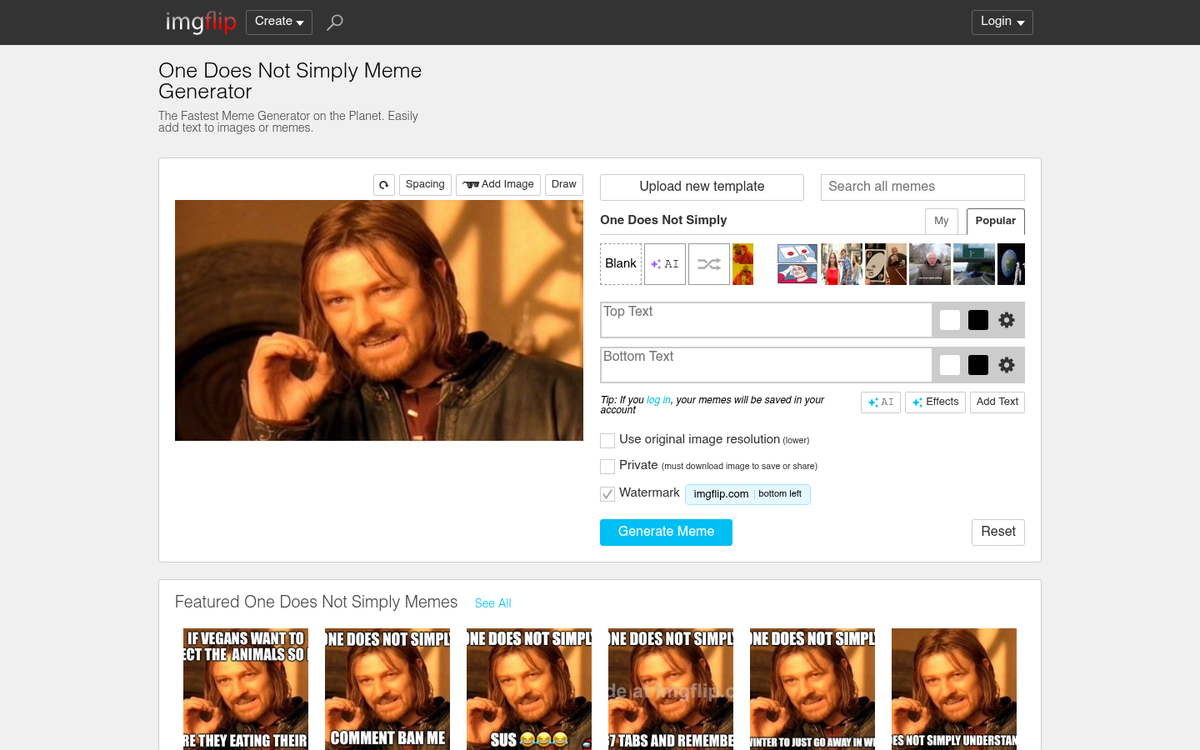1200x750 pixels.
Task: Open the black color swatch for Top Text
Action: (977, 319)
